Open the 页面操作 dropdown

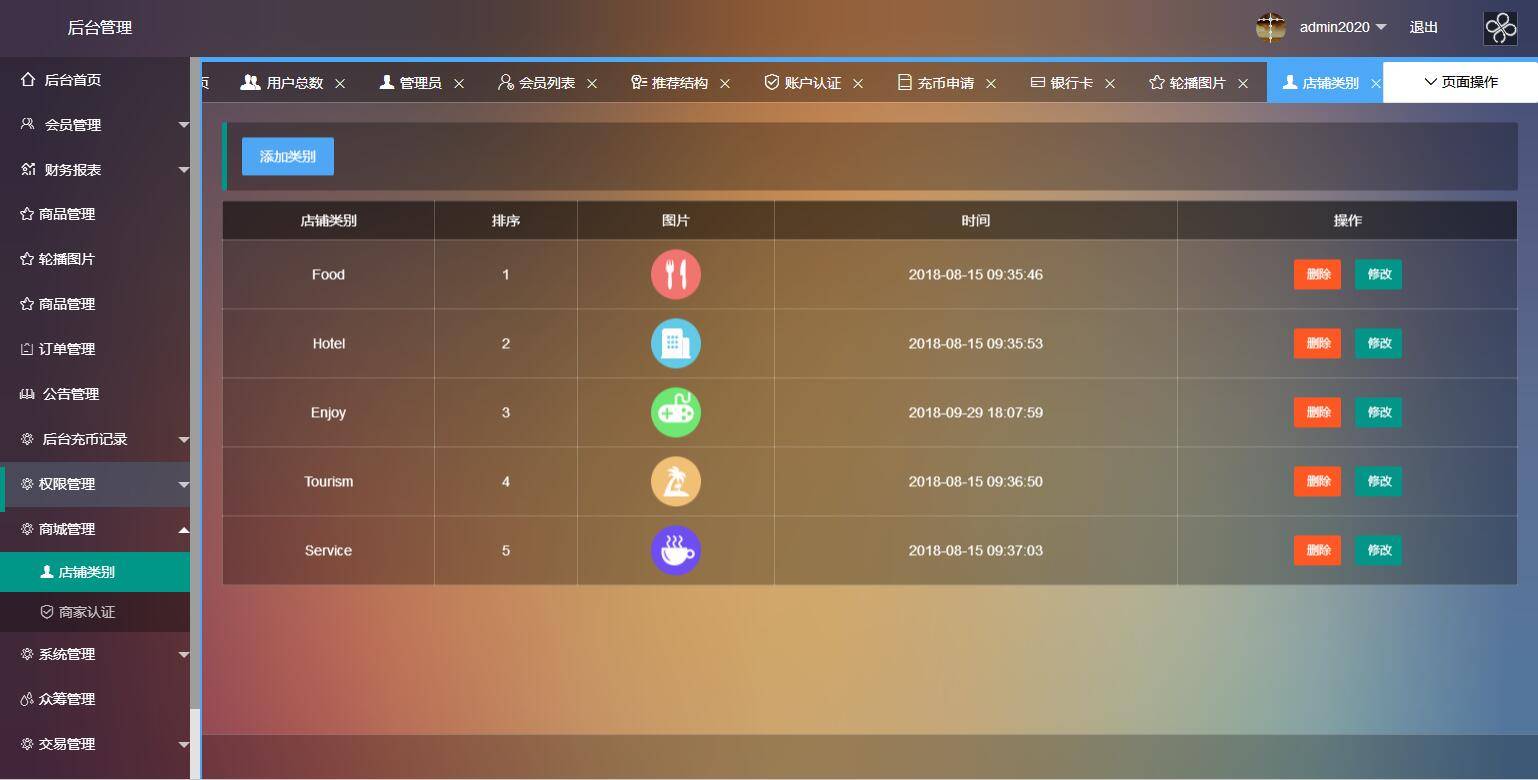pos(1461,82)
